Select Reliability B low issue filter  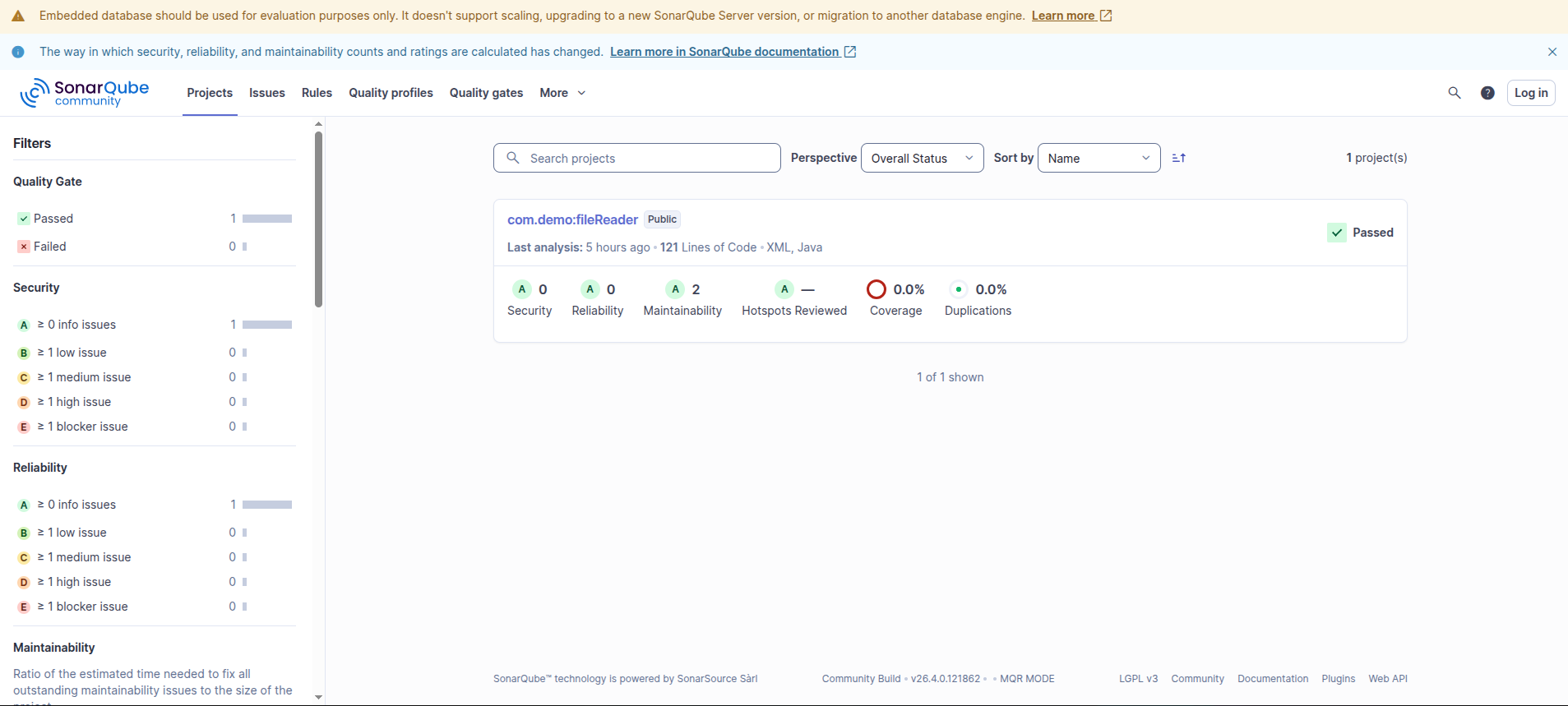(x=153, y=533)
